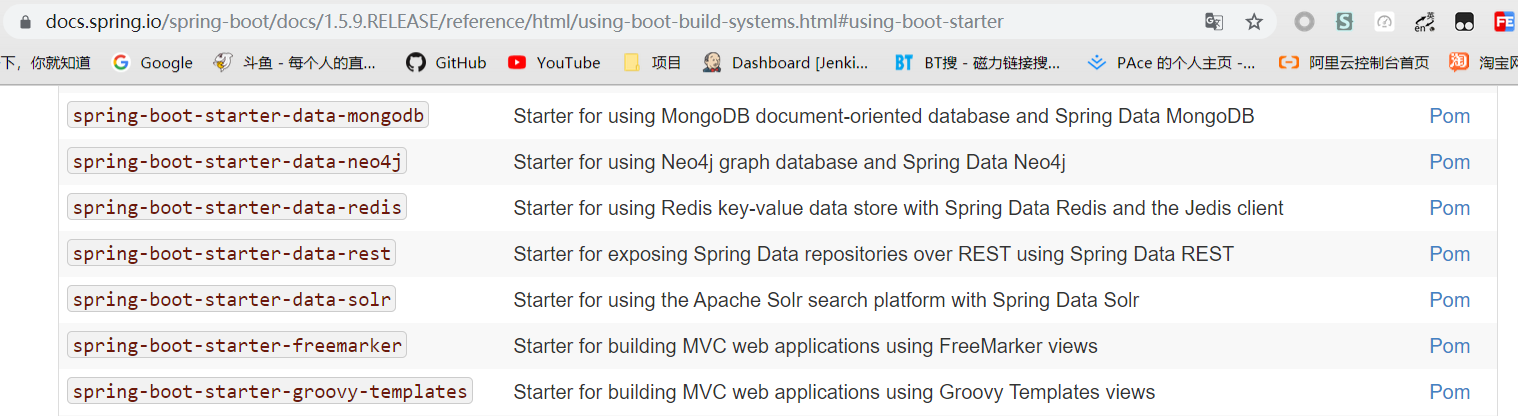Click the FreeMarker views description
Image resolution: width=1518 pixels, height=416 pixels.
[x=805, y=346]
